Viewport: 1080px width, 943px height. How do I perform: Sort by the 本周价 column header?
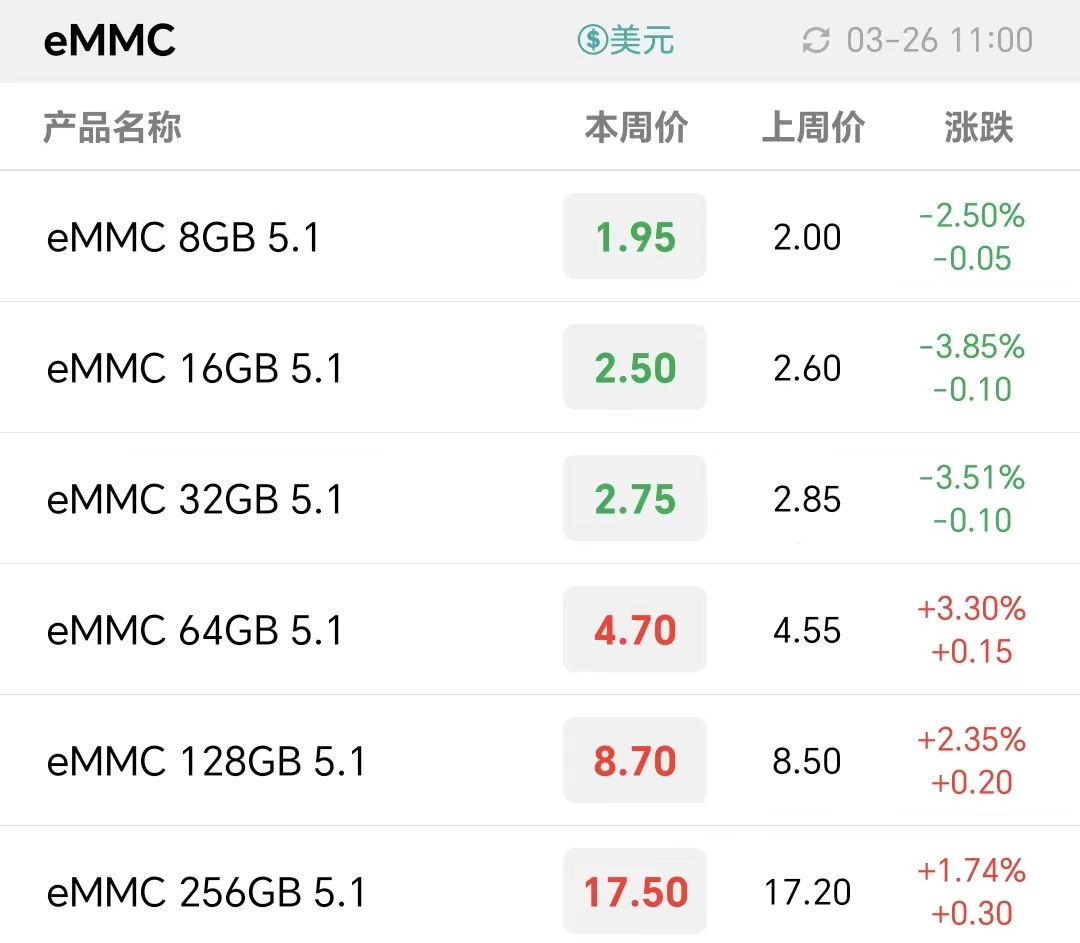[636, 127]
